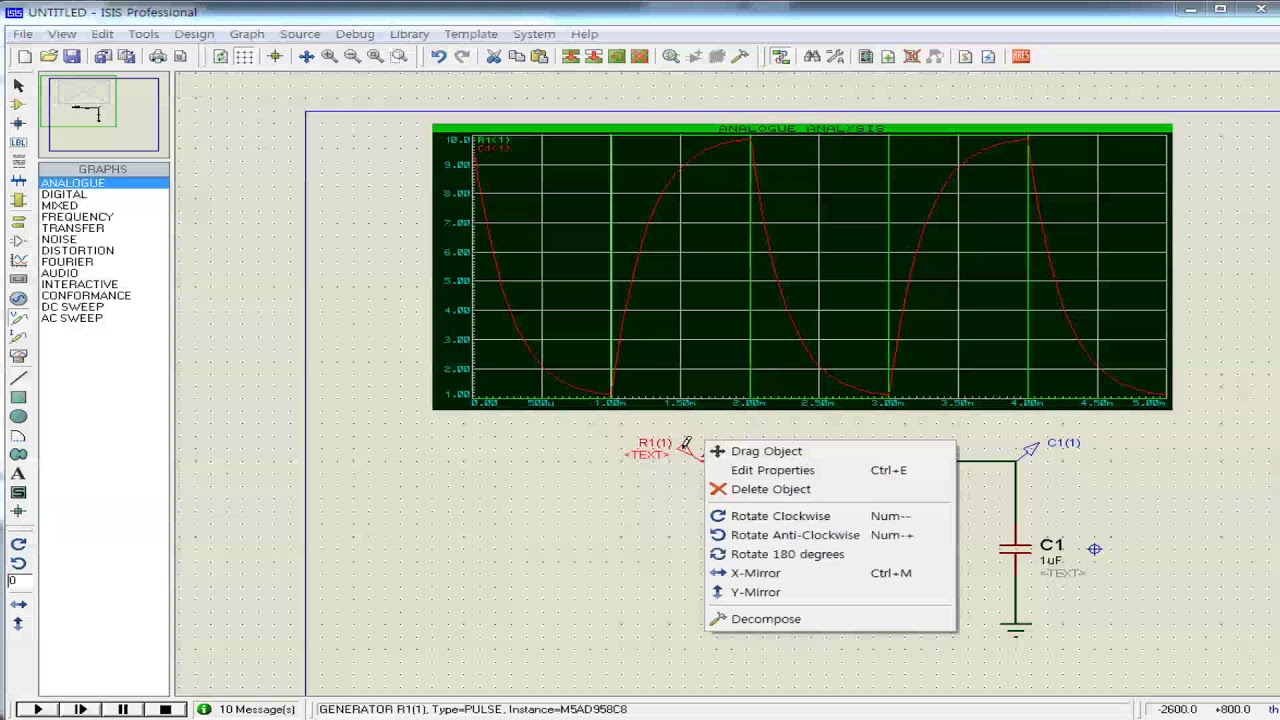Open a design with the folder icon
This screenshot has height=720, width=1280.
[48, 57]
